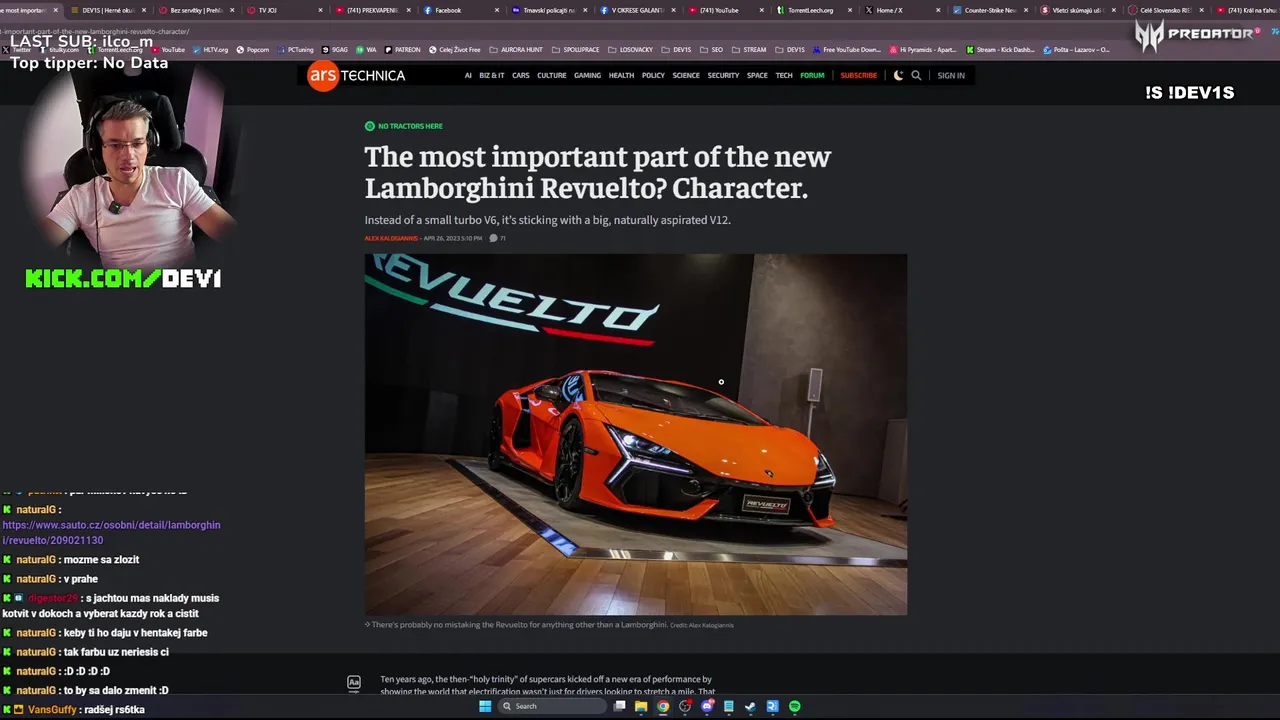Open the SECURITY section
The width and height of the screenshot is (1280, 720).
(723, 75)
